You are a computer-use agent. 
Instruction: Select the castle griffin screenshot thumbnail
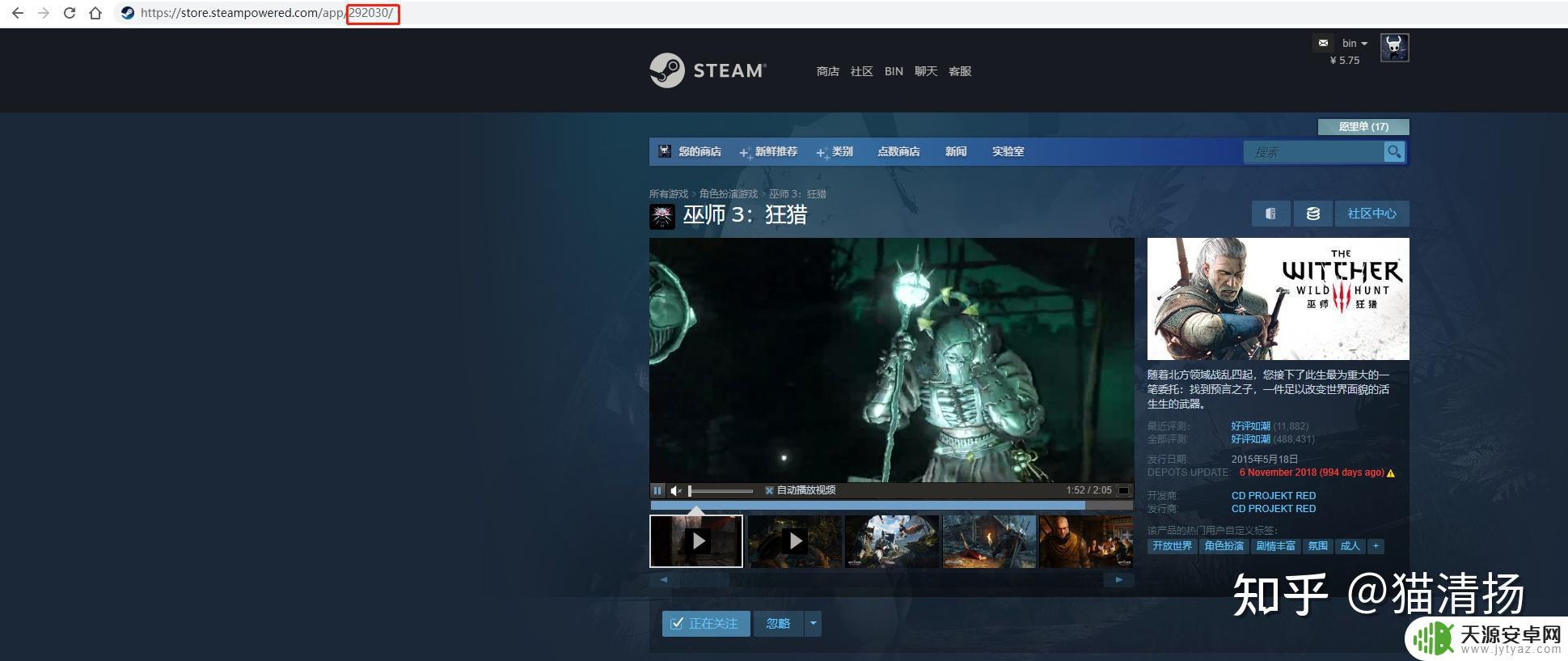[x=892, y=541]
